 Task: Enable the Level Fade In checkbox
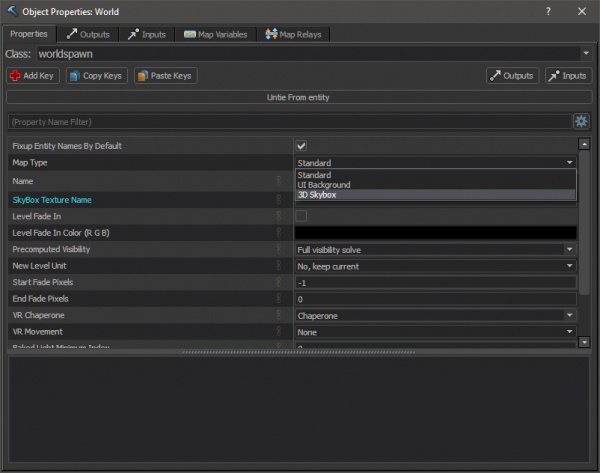click(x=301, y=216)
